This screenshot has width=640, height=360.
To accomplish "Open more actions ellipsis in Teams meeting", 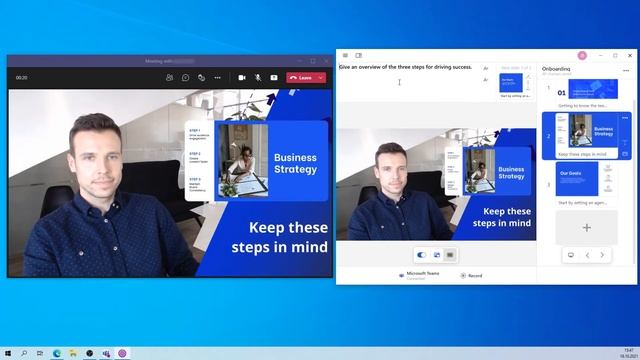I will 218,78.
